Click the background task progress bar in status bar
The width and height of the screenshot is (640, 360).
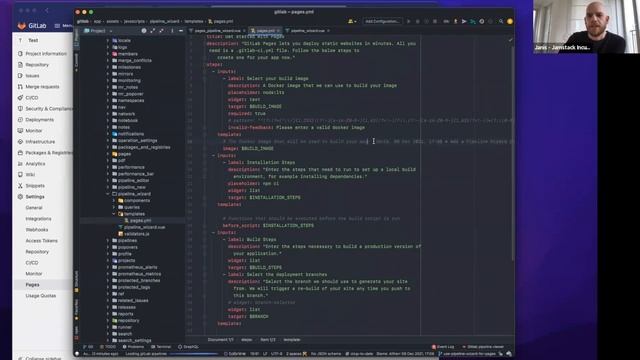click(194, 354)
